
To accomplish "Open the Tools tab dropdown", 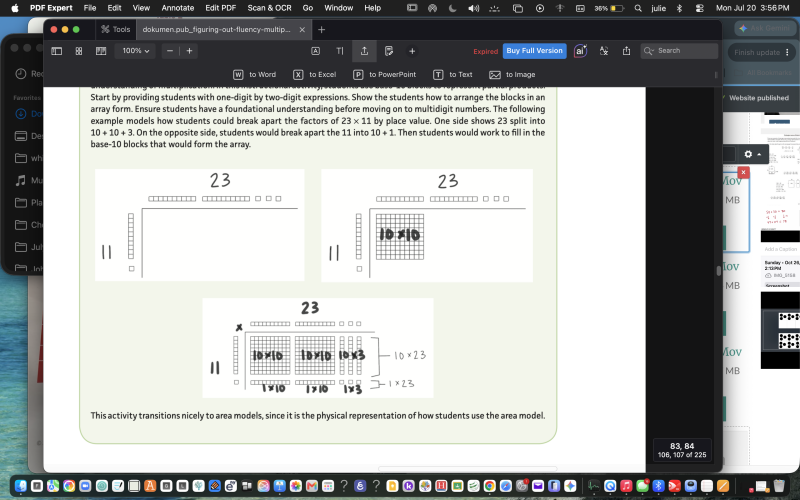I will click(x=116, y=30).
